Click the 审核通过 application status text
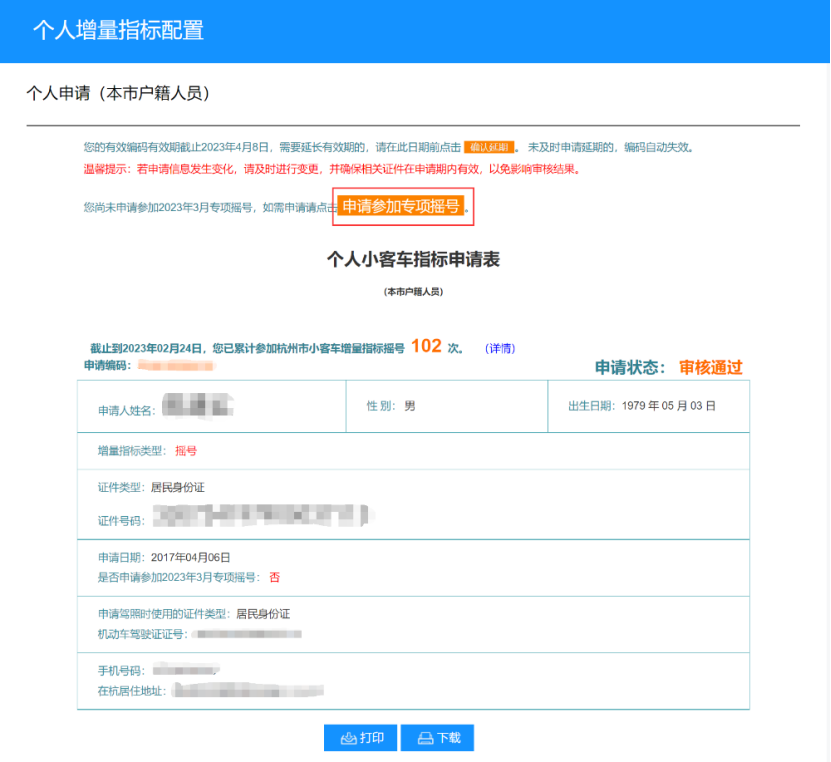The width and height of the screenshot is (831, 762). [x=710, y=367]
